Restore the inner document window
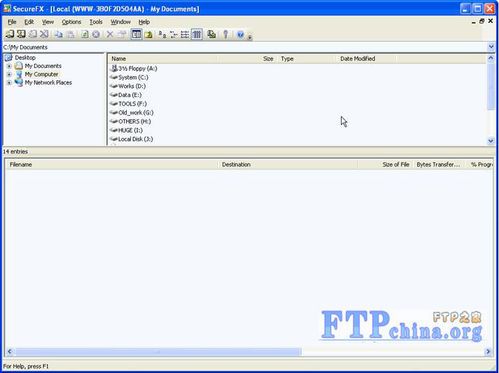The image size is (499, 373). tap(482, 21)
